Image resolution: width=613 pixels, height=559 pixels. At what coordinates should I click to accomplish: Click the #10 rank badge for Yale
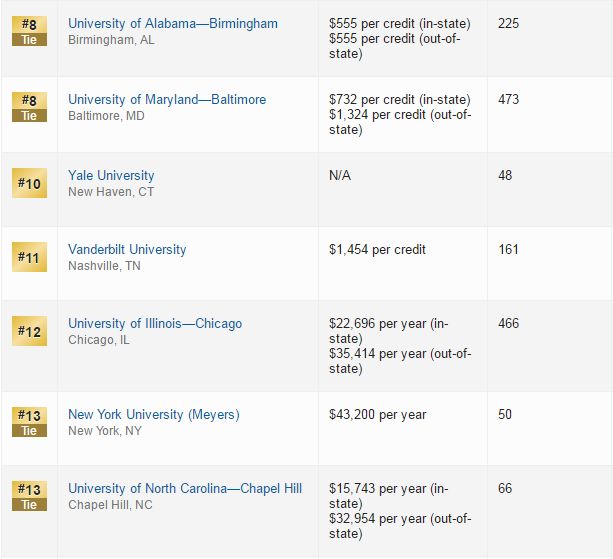(29, 183)
